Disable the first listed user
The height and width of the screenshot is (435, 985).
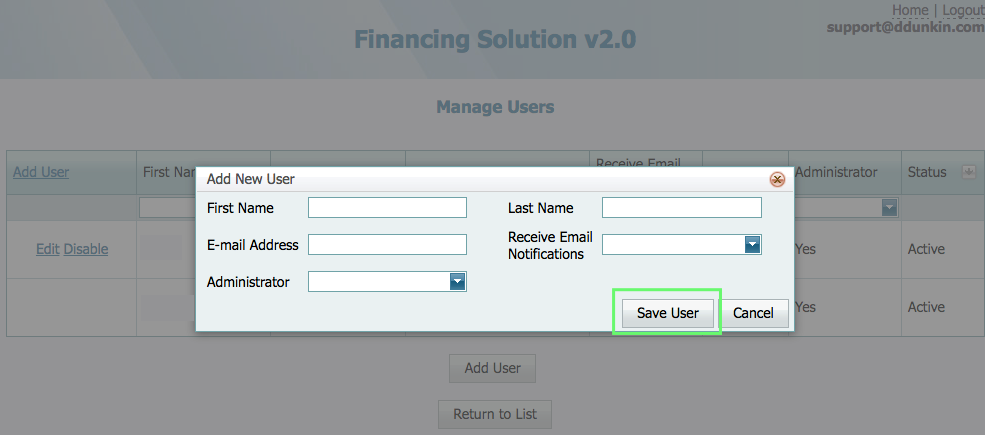(86, 249)
